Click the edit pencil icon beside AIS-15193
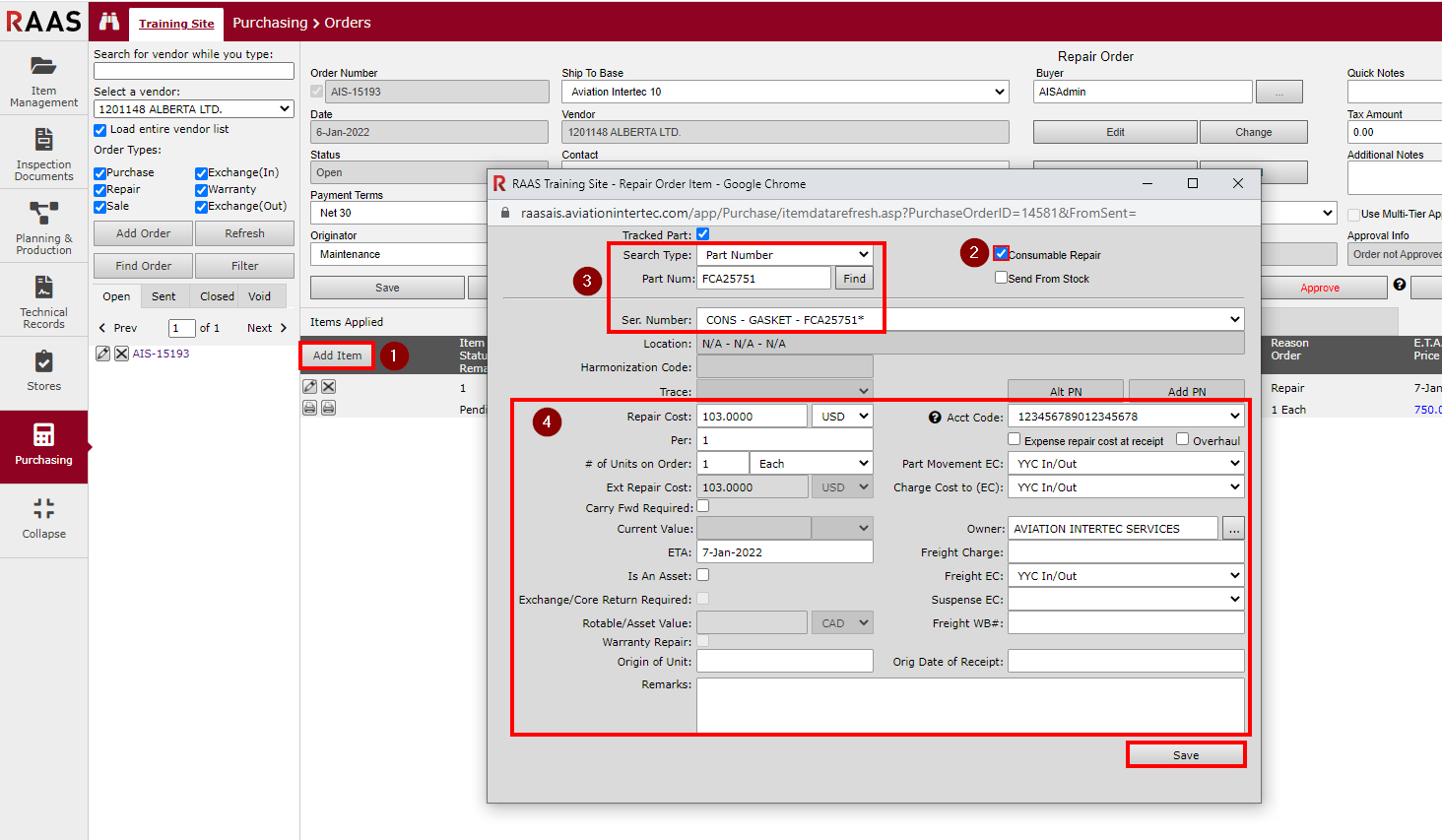The image size is (1442, 840). tap(102, 354)
